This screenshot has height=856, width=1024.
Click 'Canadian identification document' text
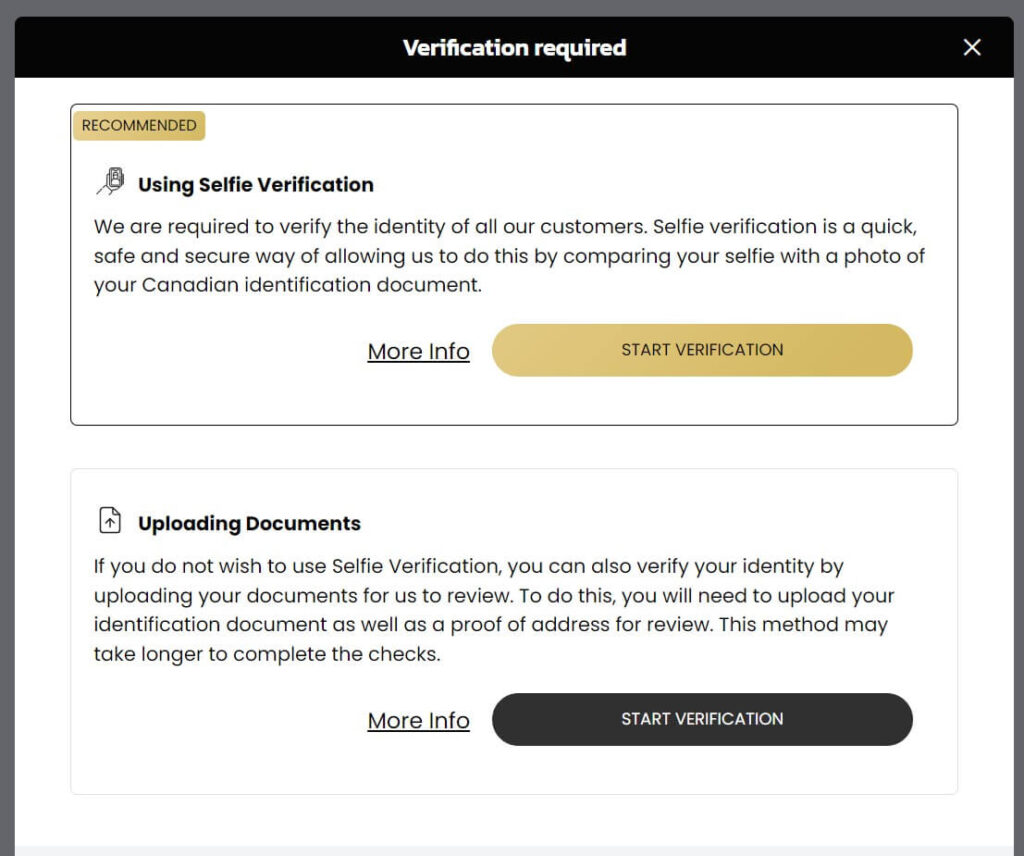(x=312, y=285)
